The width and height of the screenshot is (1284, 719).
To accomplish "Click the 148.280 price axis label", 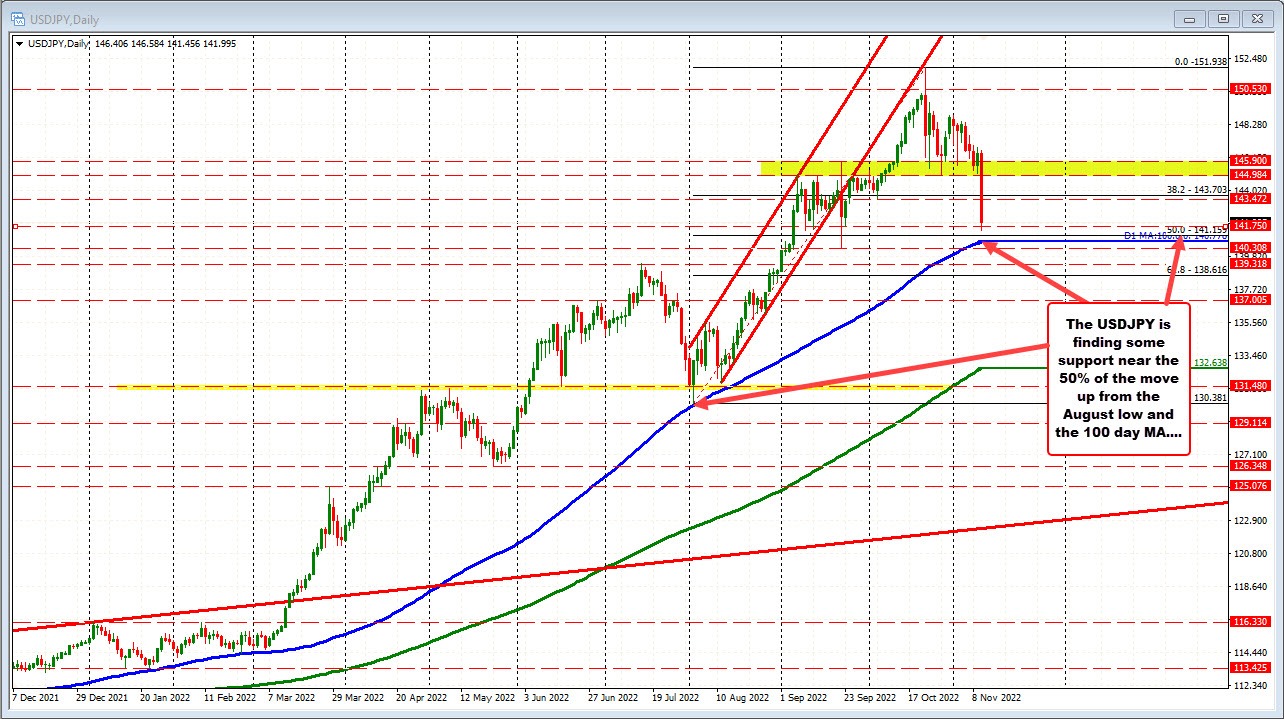I will [1250, 124].
